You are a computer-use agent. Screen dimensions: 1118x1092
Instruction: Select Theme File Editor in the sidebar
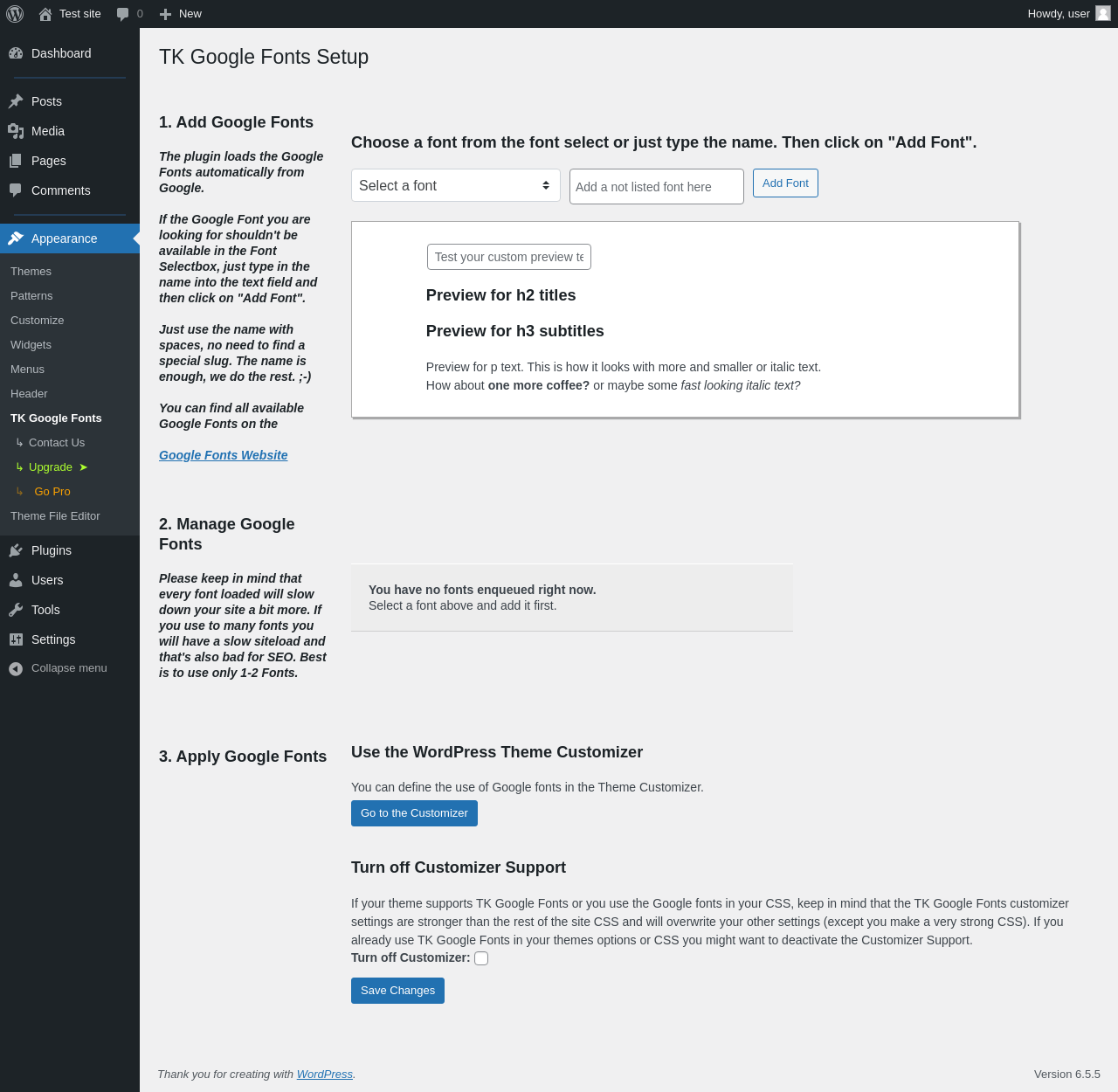pos(55,516)
